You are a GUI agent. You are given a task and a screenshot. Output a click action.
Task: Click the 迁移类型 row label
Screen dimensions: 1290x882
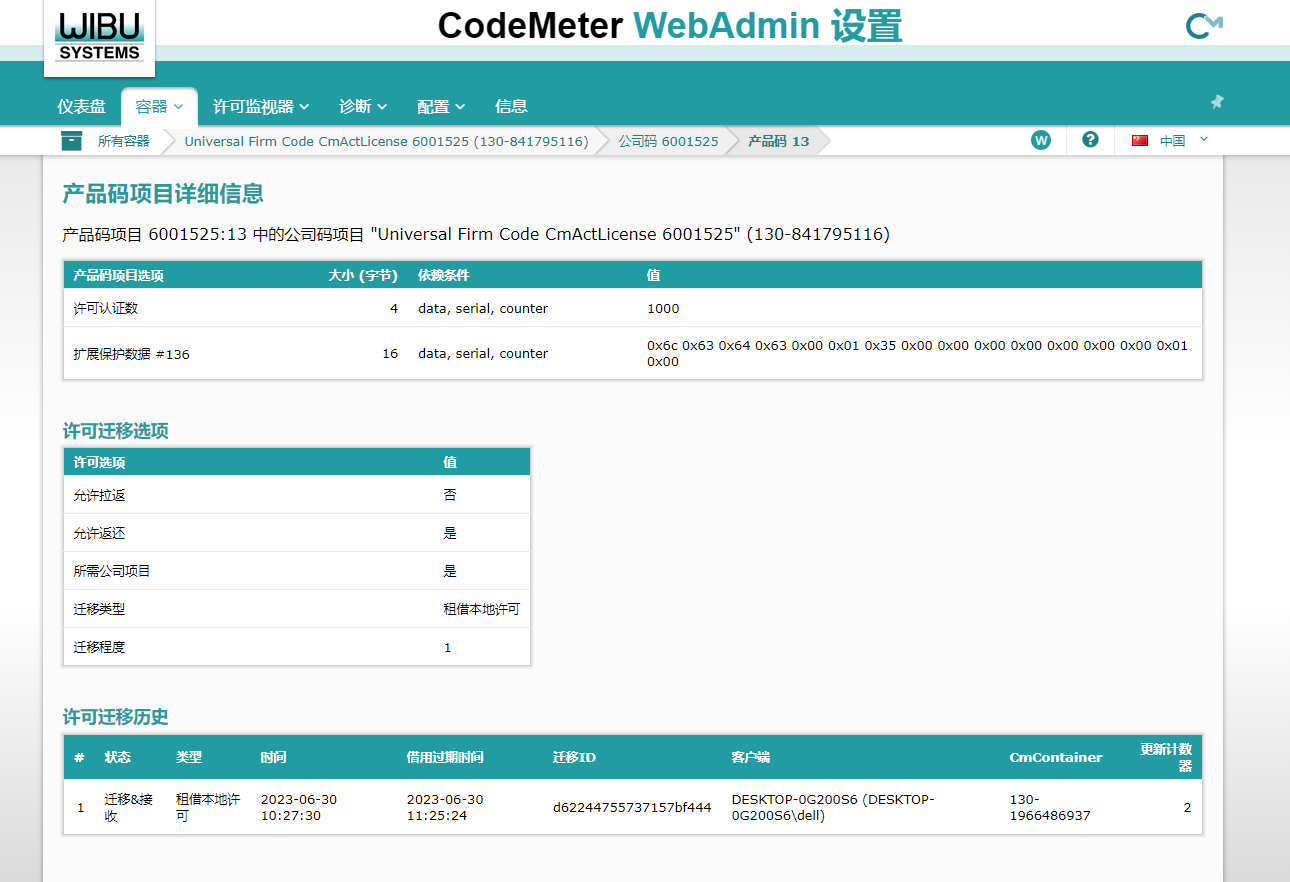pos(99,609)
